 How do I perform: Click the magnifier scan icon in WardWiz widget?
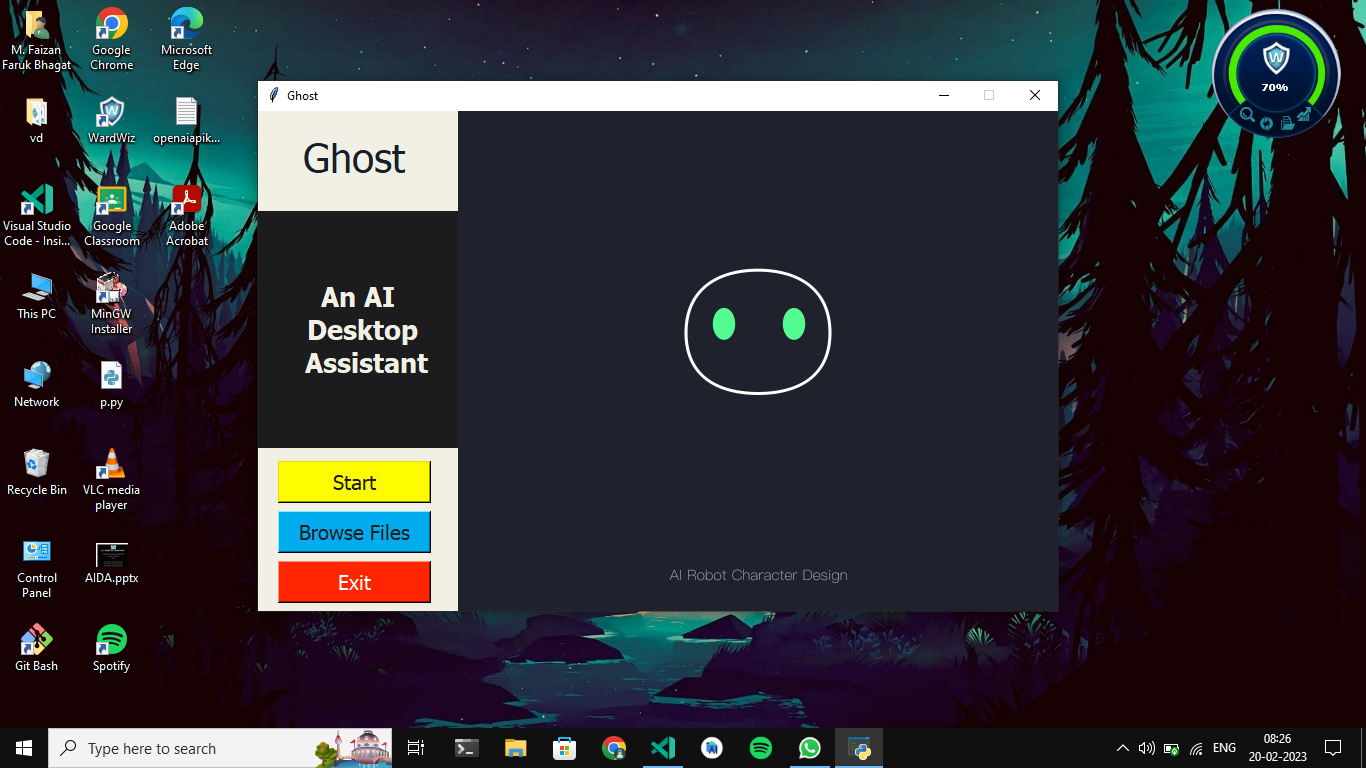[1248, 116]
